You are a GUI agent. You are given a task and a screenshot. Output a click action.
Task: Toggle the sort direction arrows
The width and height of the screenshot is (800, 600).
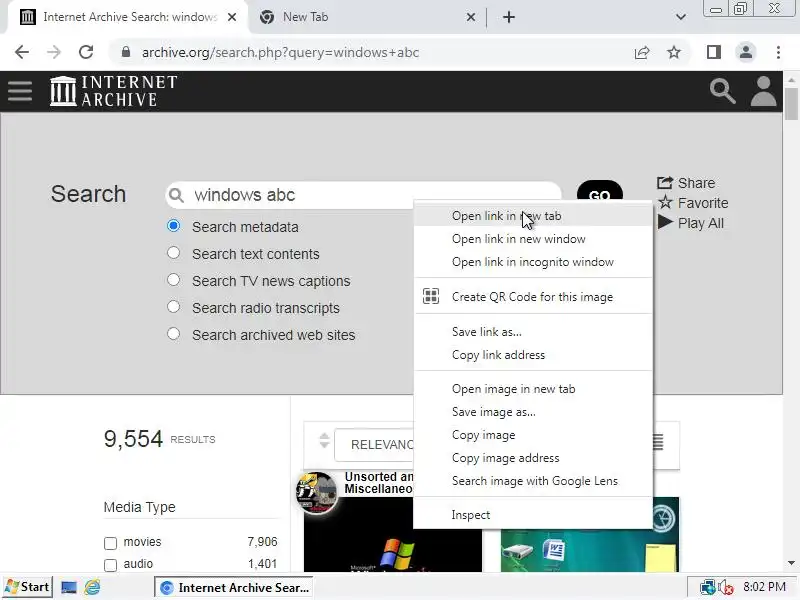pyautogui.click(x=324, y=440)
